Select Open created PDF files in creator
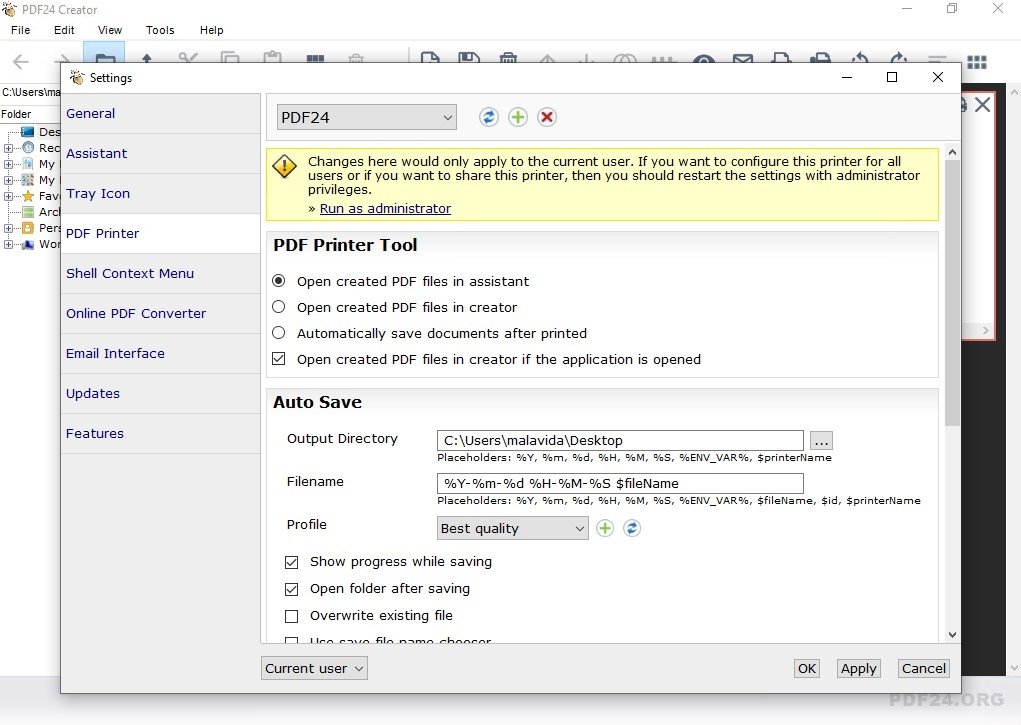The width and height of the screenshot is (1021, 725). tap(279, 307)
